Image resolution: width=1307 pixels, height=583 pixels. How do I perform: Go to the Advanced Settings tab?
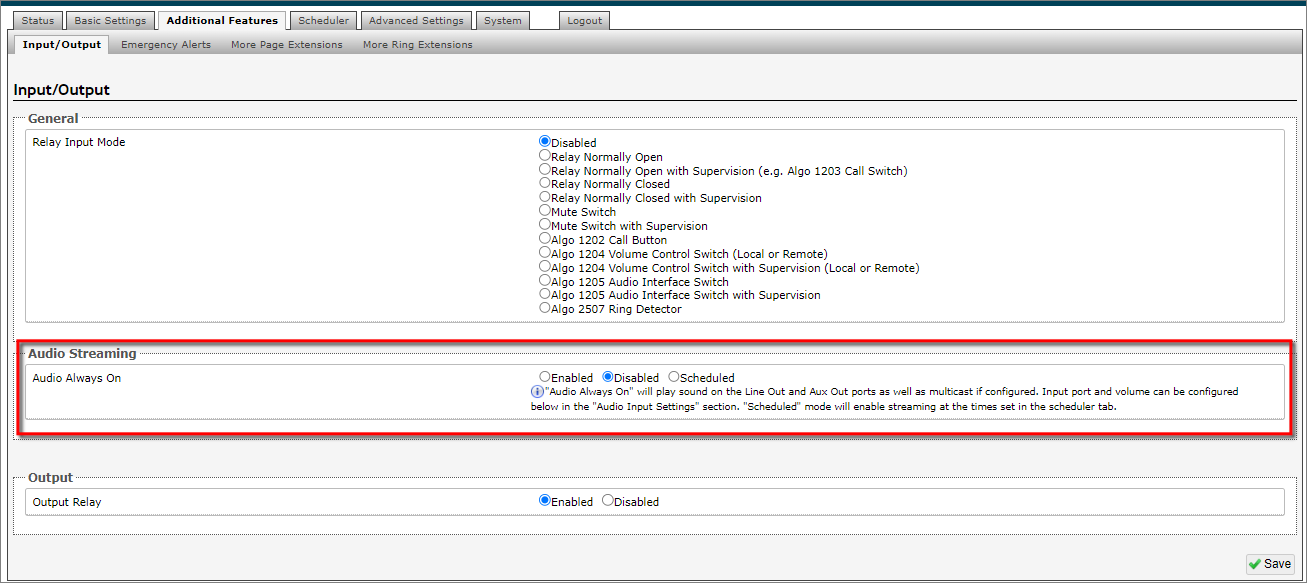416,21
